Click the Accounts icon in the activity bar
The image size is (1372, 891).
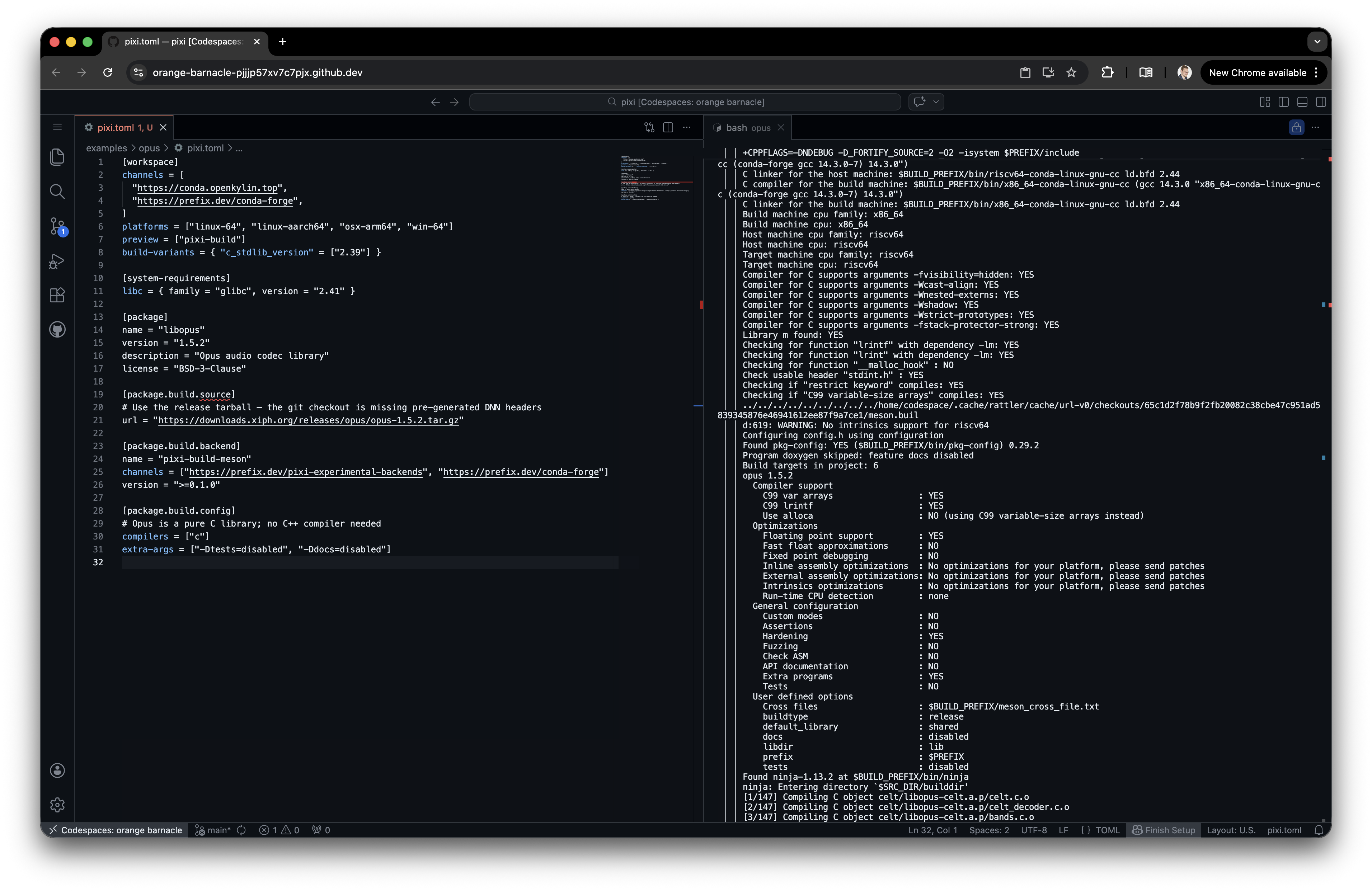tap(57, 770)
